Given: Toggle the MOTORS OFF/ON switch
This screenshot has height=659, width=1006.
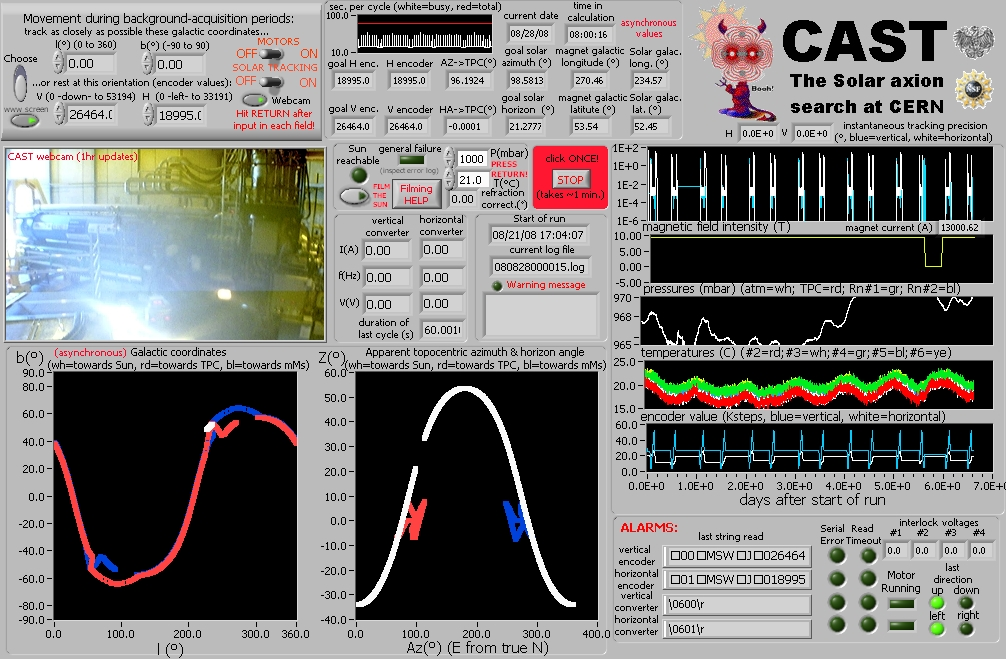Looking at the screenshot, I should (x=271, y=55).
